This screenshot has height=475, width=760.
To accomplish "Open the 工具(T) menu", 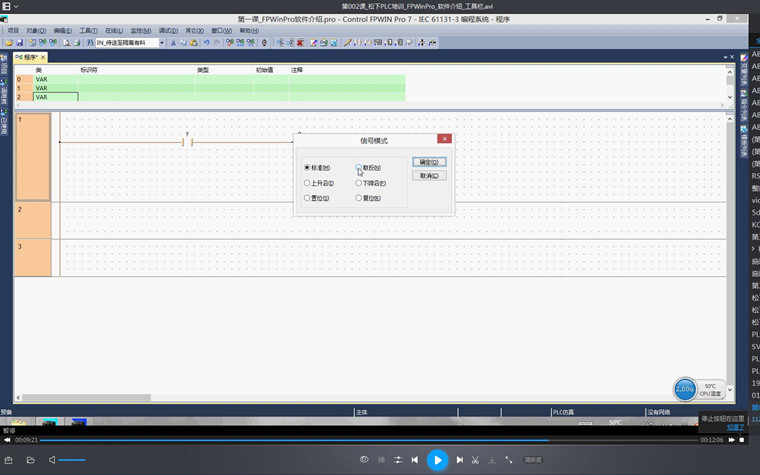I will [x=88, y=31].
